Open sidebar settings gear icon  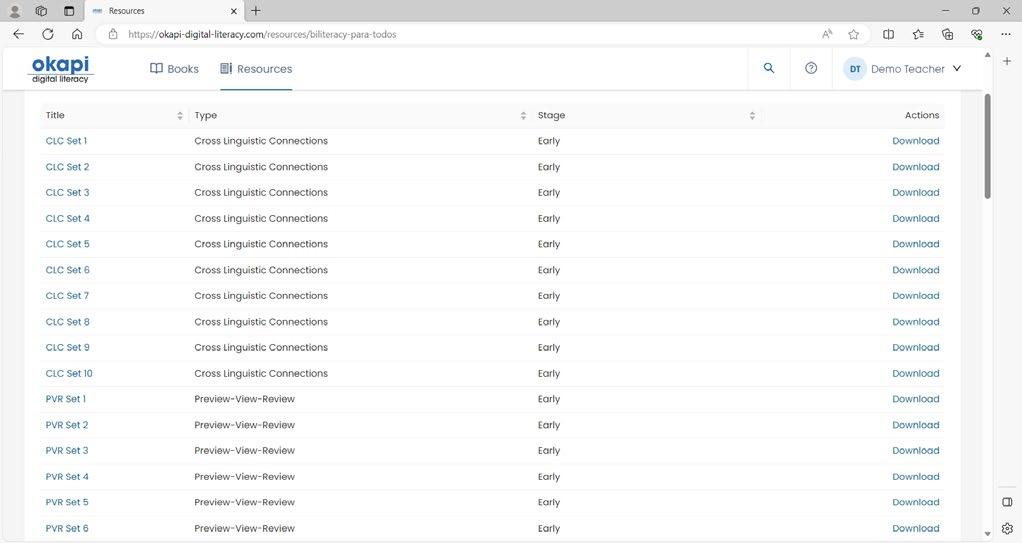tap(1007, 529)
